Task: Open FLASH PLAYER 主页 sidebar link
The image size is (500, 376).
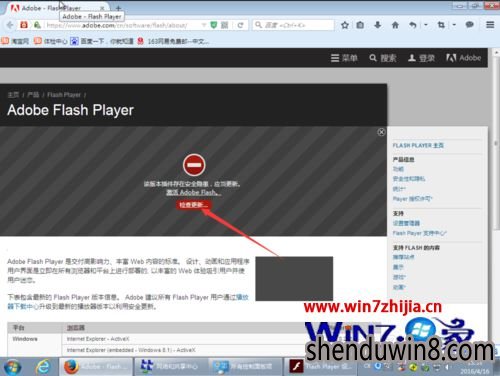Action: pos(418,145)
